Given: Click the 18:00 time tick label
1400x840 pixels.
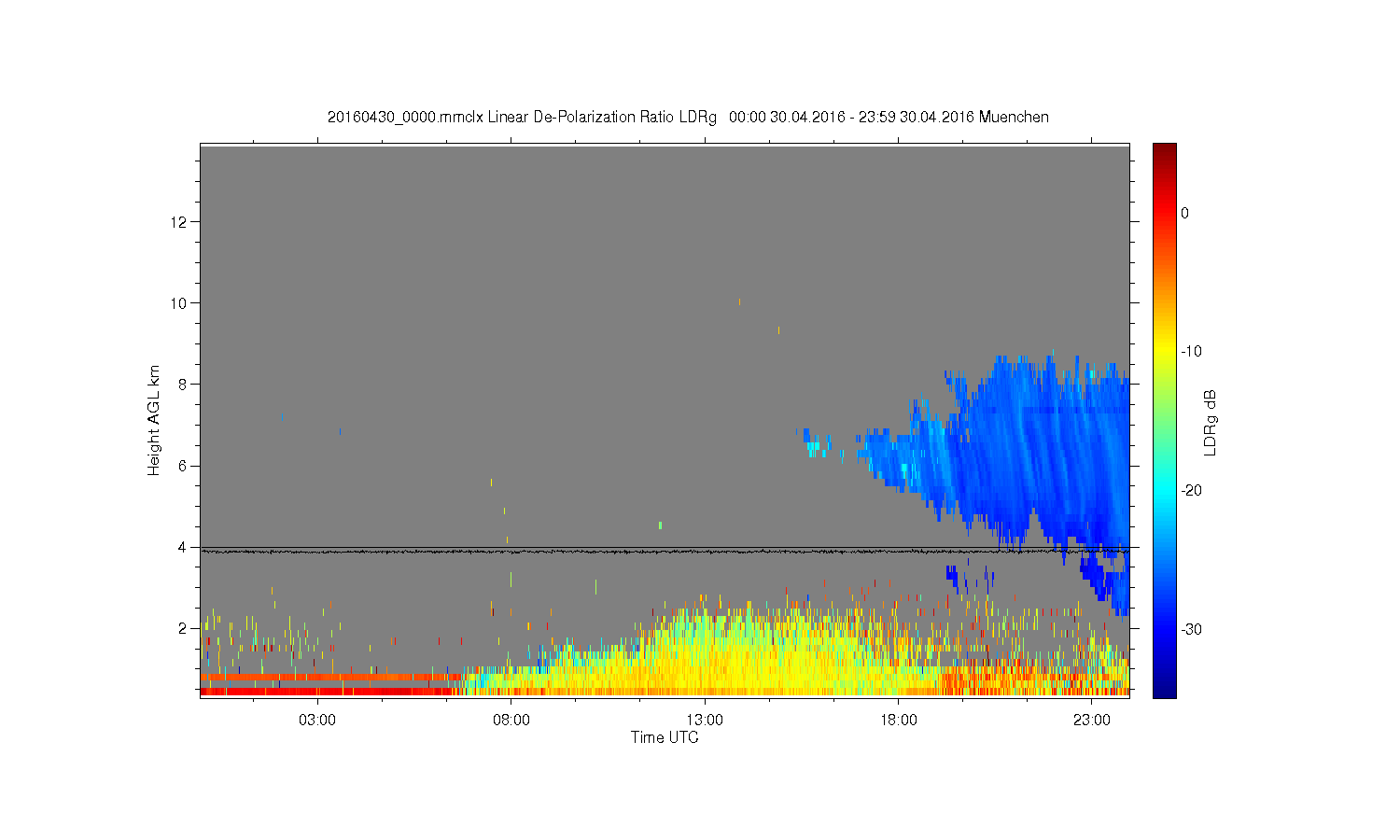Looking at the screenshot, I should [898, 721].
